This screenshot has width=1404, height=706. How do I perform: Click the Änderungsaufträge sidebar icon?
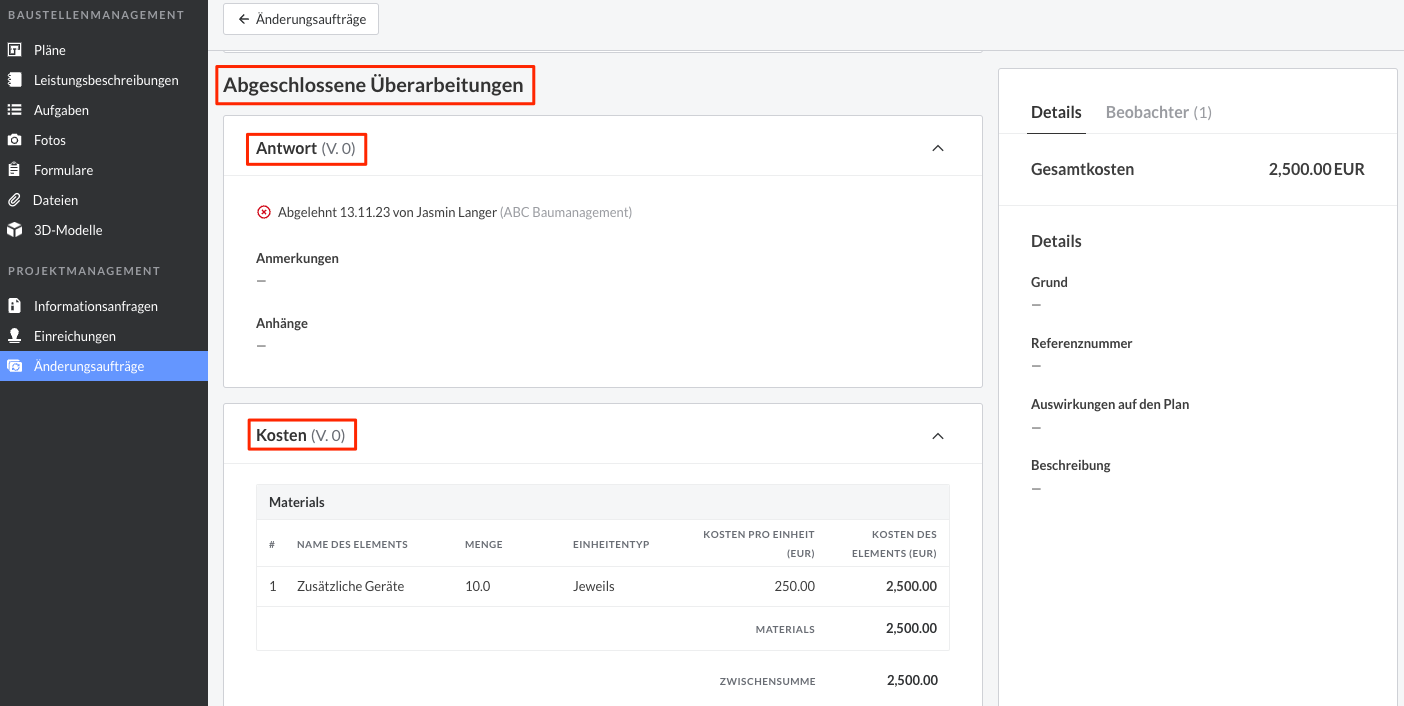(x=15, y=366)
